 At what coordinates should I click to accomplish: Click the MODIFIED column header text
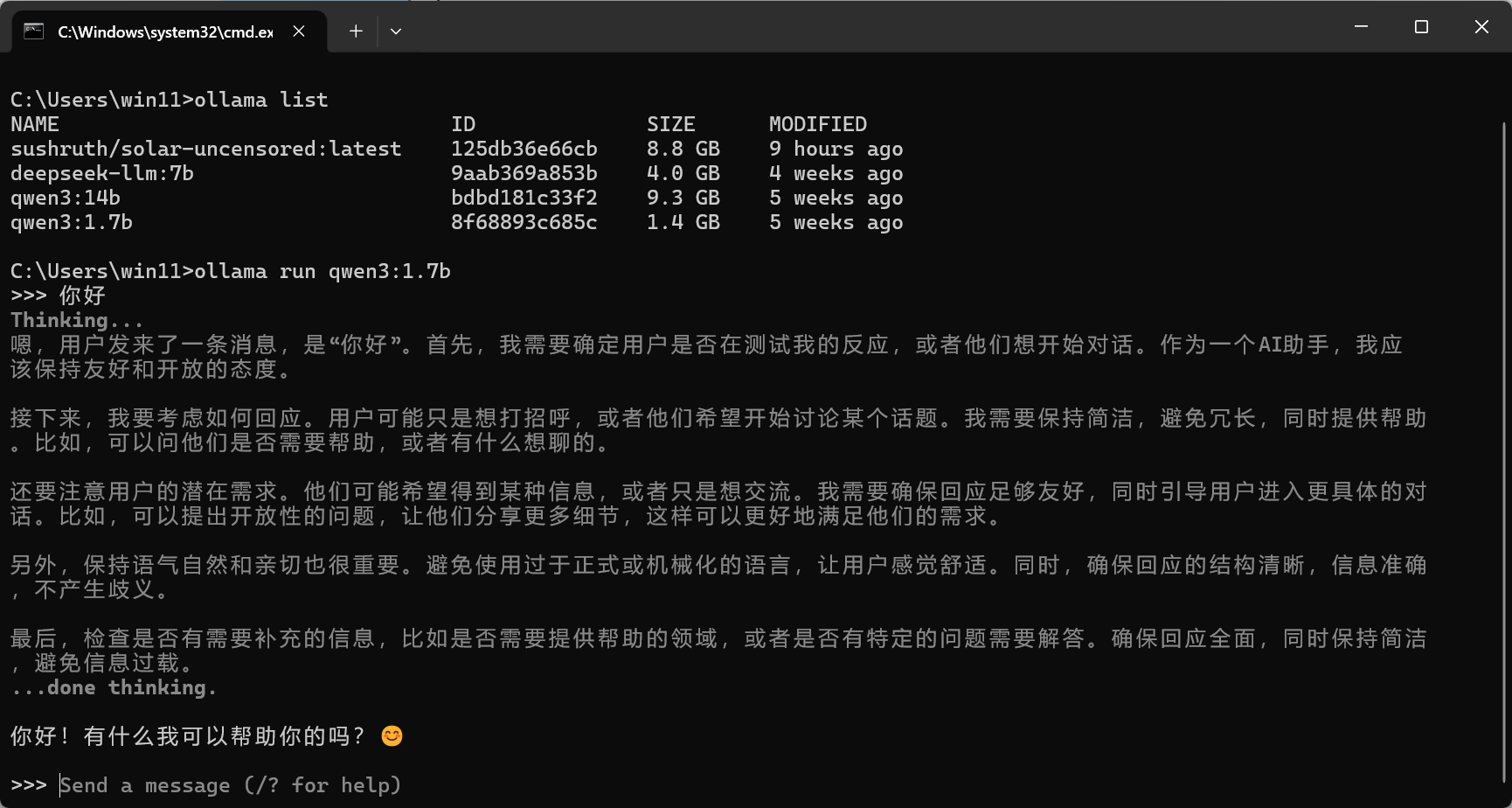[817, 123]
